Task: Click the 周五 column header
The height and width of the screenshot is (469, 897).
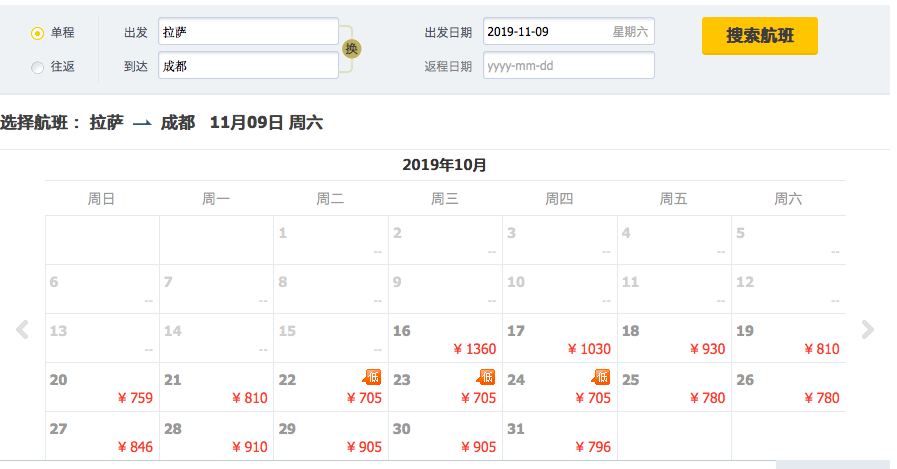Action: click(x=673, y=198)
